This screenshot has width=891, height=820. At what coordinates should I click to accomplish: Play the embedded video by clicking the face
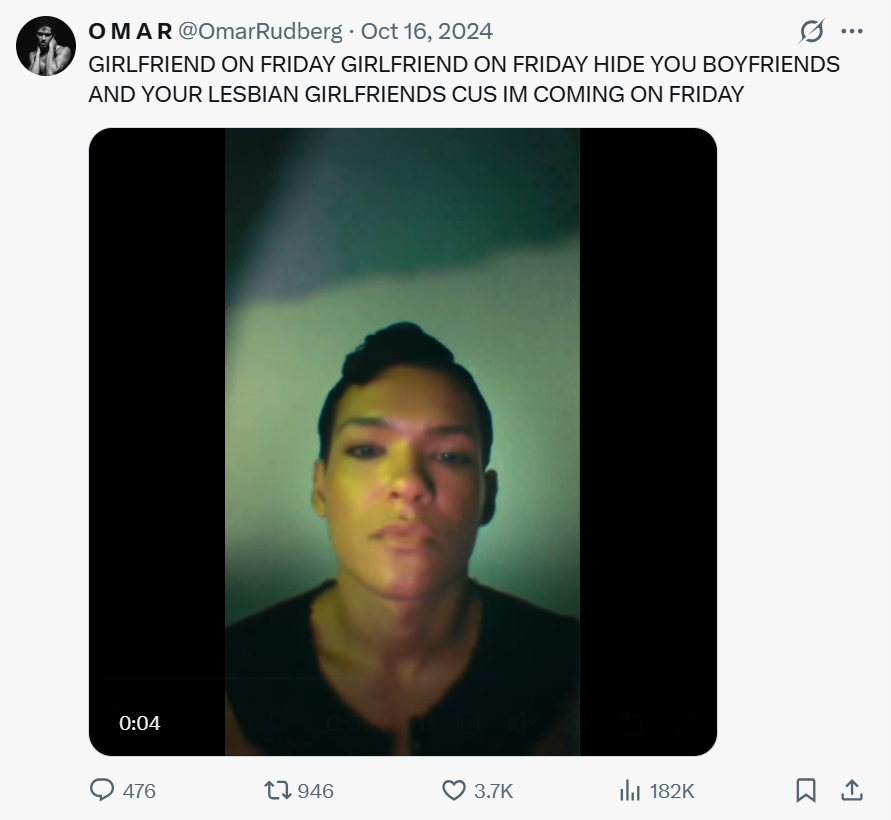(x=403, y=460)
